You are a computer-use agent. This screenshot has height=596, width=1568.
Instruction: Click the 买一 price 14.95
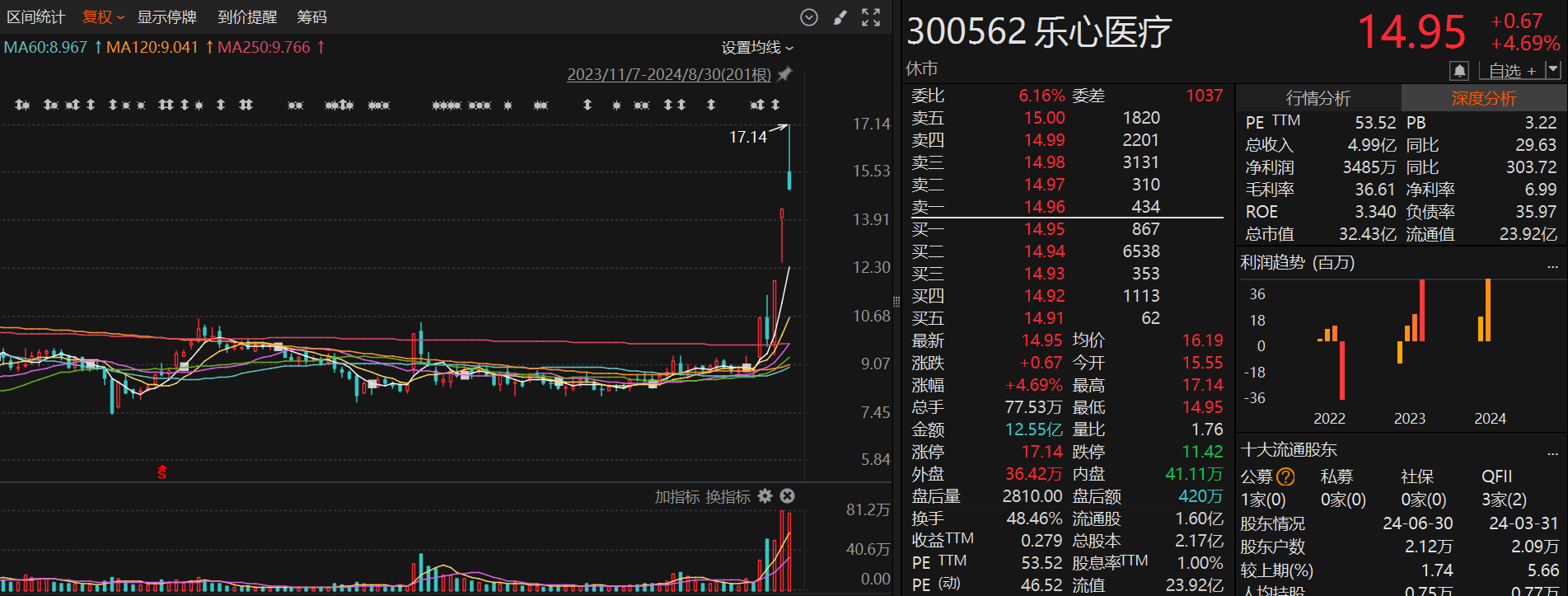pyautogui.click(x=1045, y=229)
